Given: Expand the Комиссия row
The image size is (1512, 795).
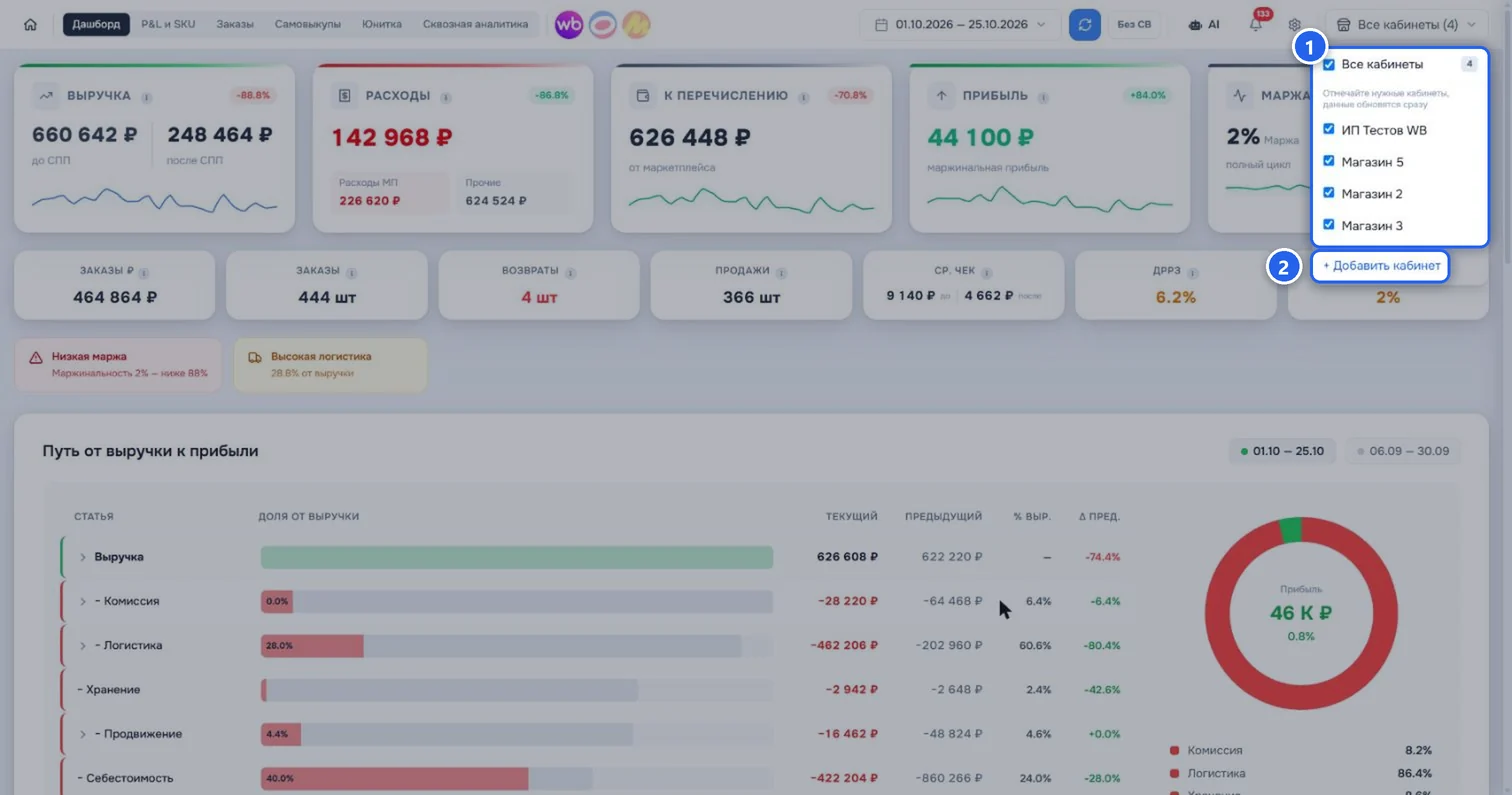Looking at the screenshot, I should point(83,601).
